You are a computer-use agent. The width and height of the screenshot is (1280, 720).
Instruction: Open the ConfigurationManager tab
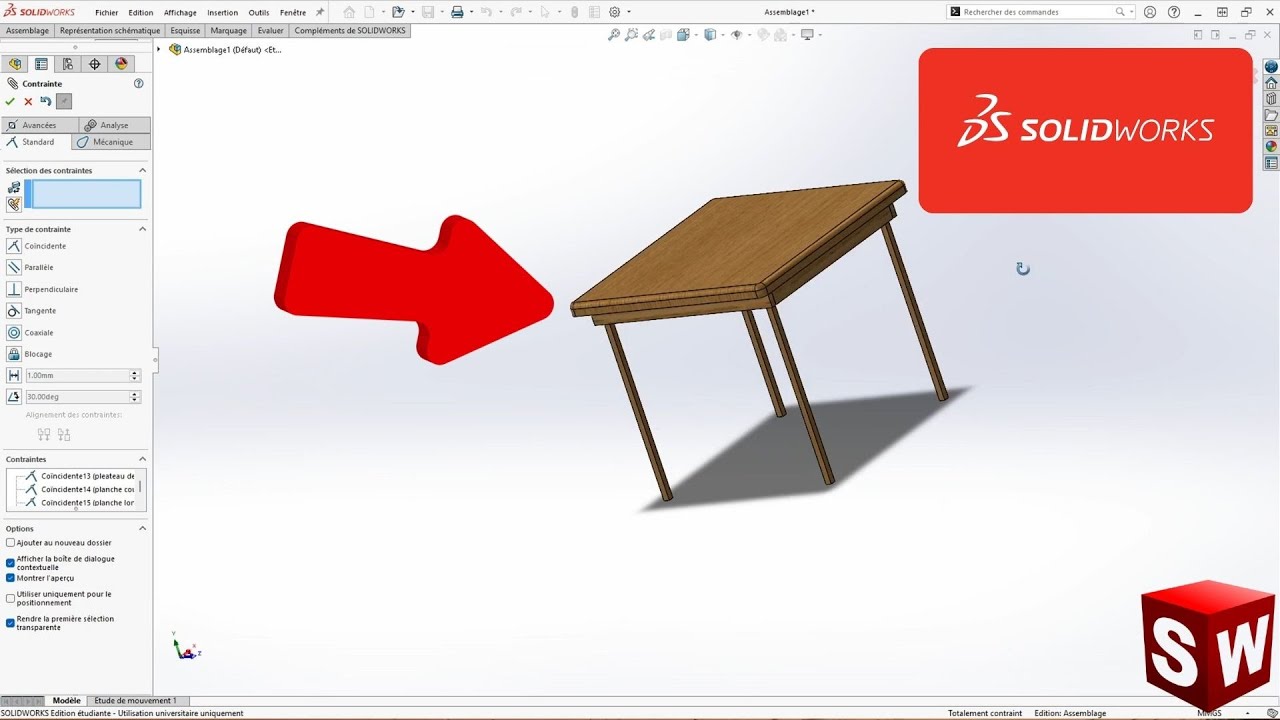68,64
